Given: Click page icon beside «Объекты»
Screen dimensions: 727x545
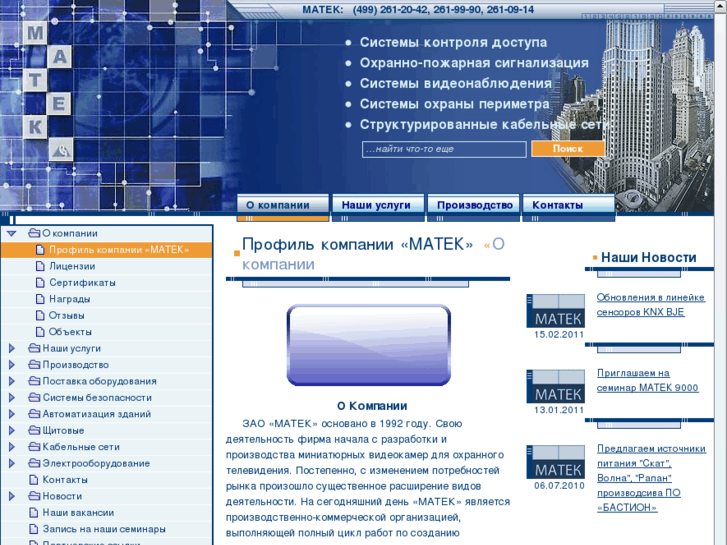Looking at the screenshot, I should pos(40,332).
